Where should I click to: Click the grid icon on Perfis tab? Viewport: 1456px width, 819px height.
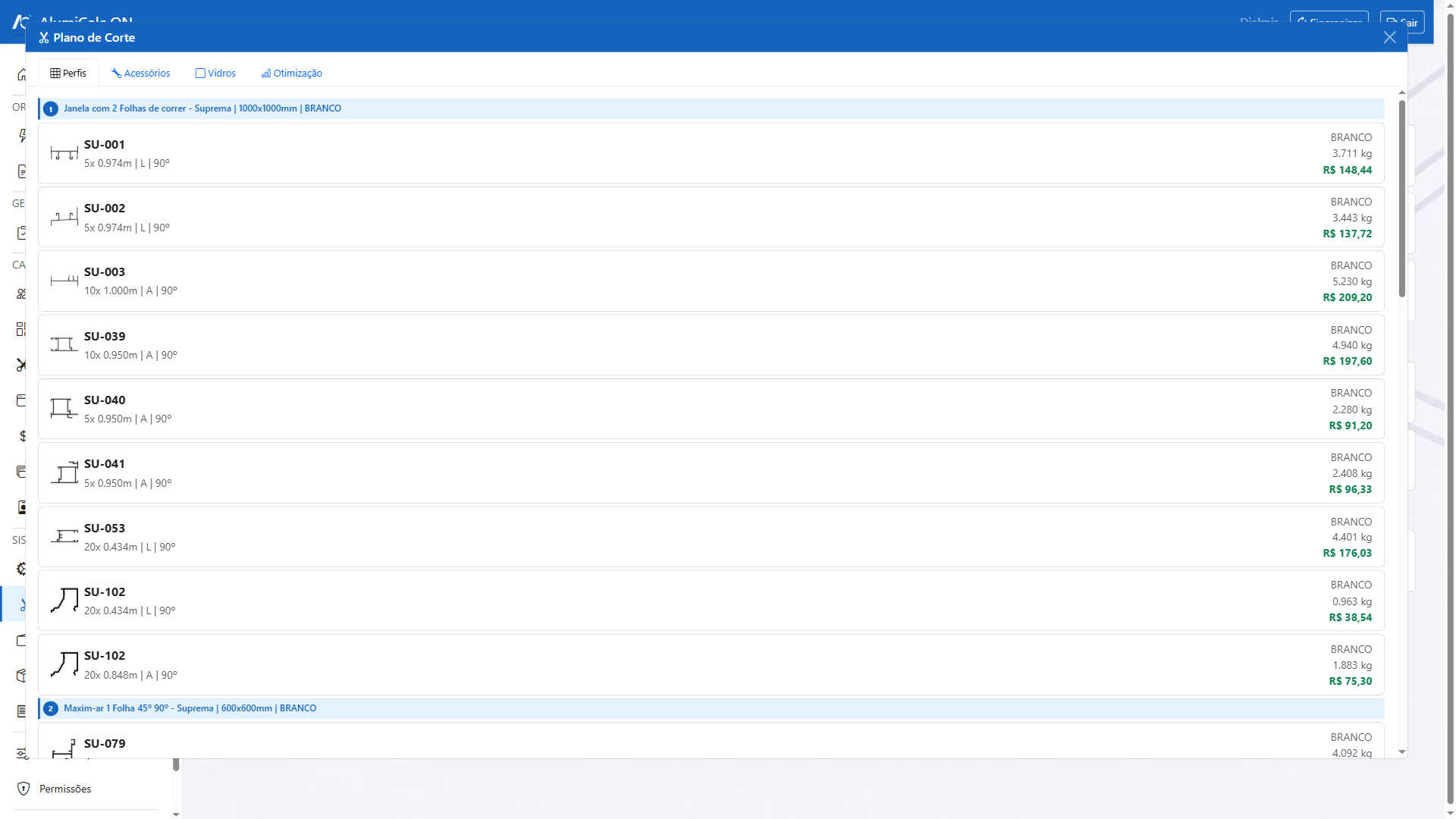coord(55,74)
